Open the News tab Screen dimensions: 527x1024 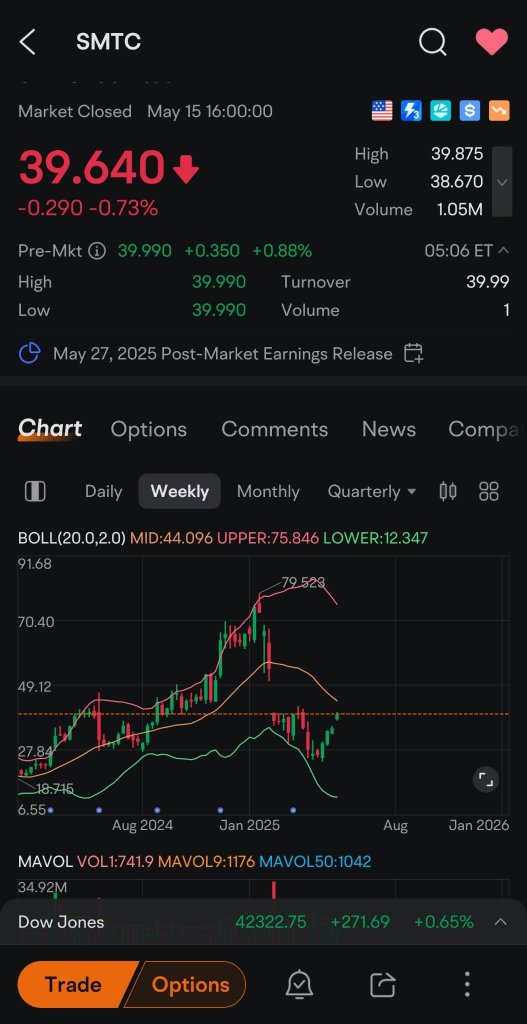(389, 429)
